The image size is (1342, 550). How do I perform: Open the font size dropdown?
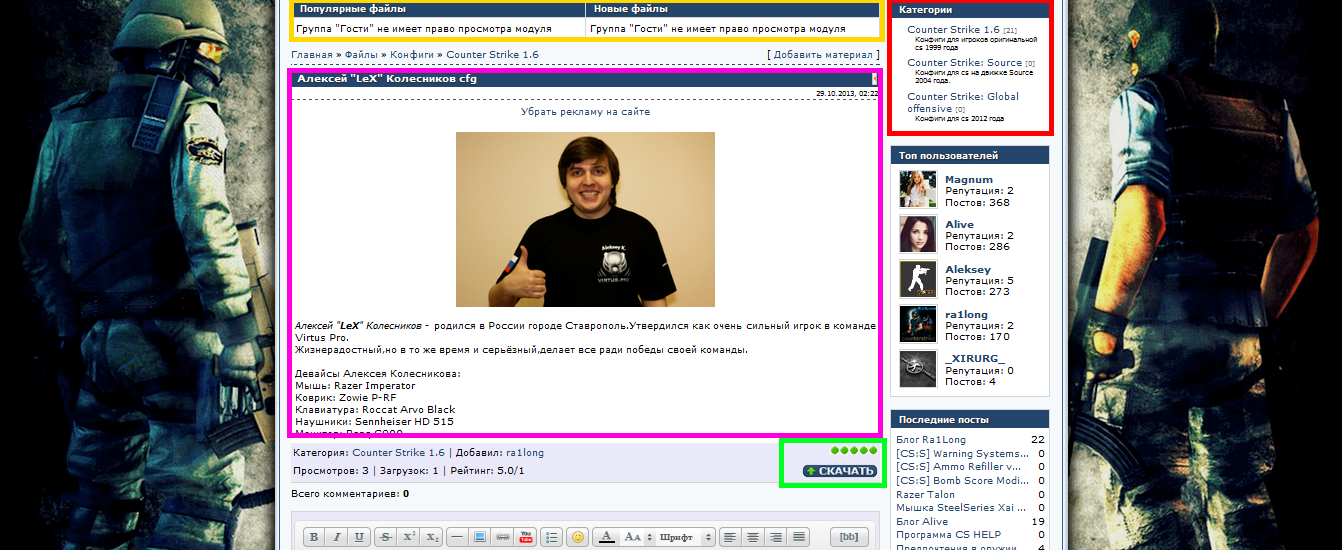click(x=637, y=537)
